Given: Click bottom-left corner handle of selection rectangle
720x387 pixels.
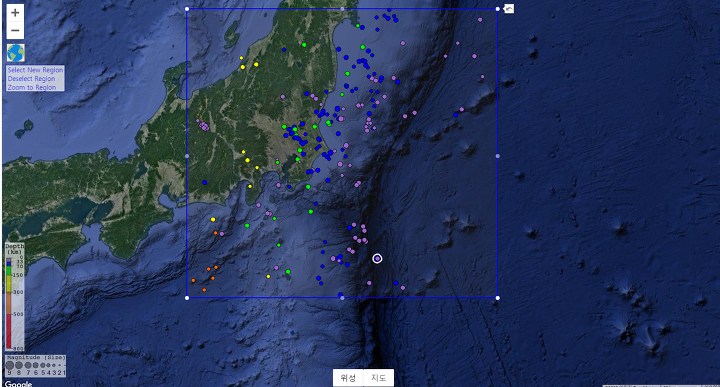Looking at the screenshot, I should 187,298.
